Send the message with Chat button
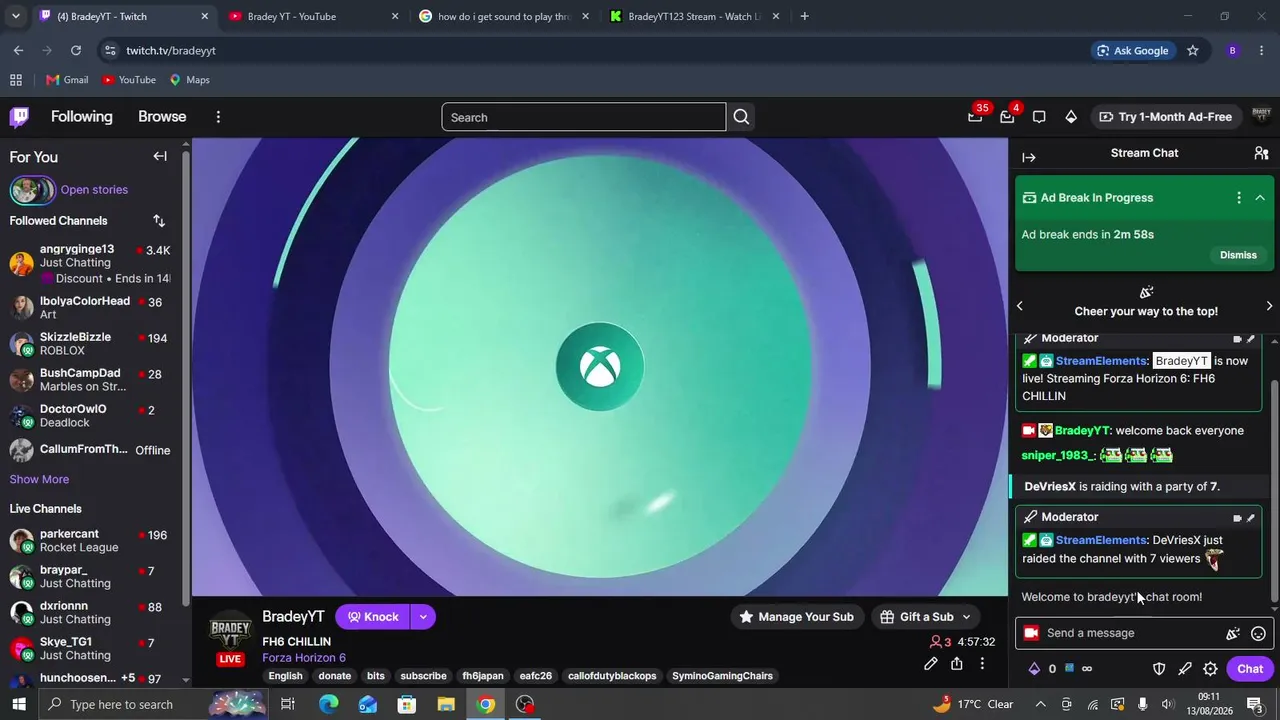The height and width of the screenshot is (720, 1280). (1250, 669)
